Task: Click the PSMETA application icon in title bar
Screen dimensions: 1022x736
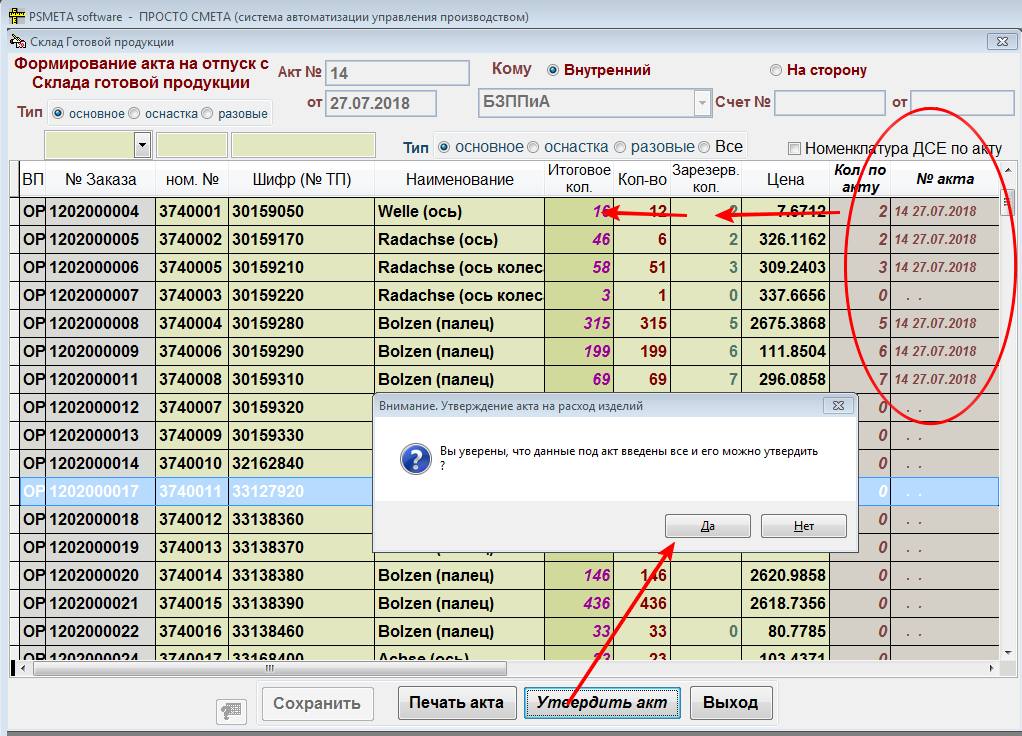Action: coord(16,17)
